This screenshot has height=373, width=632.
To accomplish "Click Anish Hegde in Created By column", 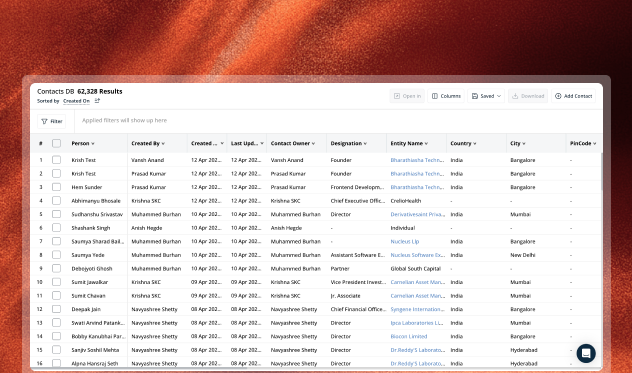I will click(147, 228).
